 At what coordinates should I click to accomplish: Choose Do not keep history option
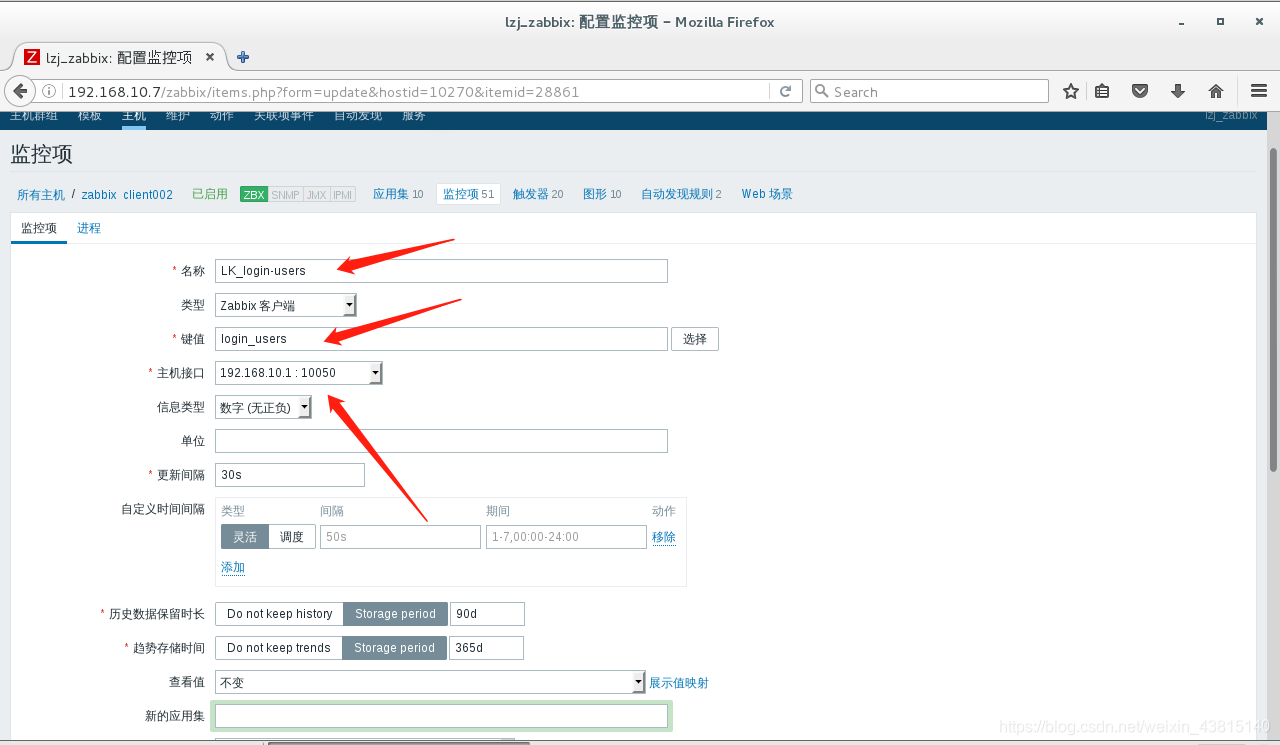tap(279, 614)
